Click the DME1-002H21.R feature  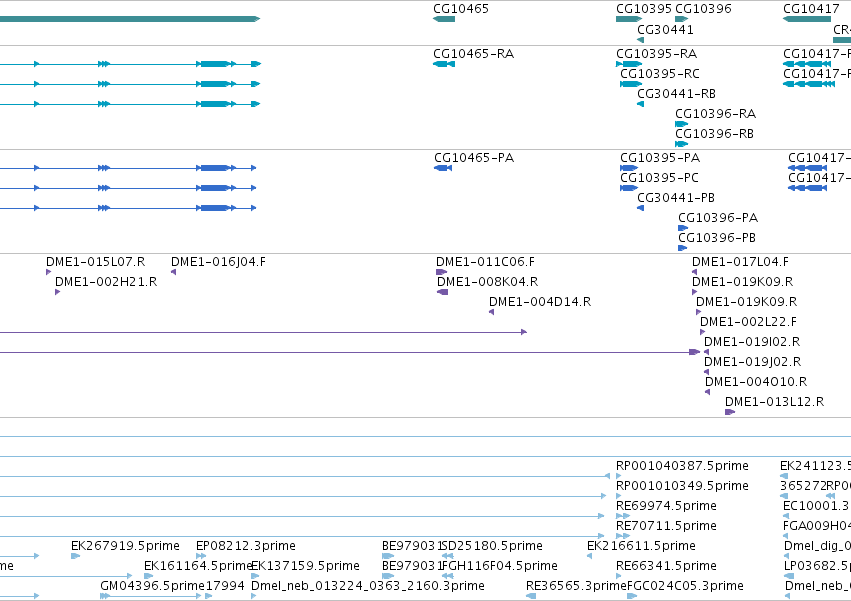point(106,282)
